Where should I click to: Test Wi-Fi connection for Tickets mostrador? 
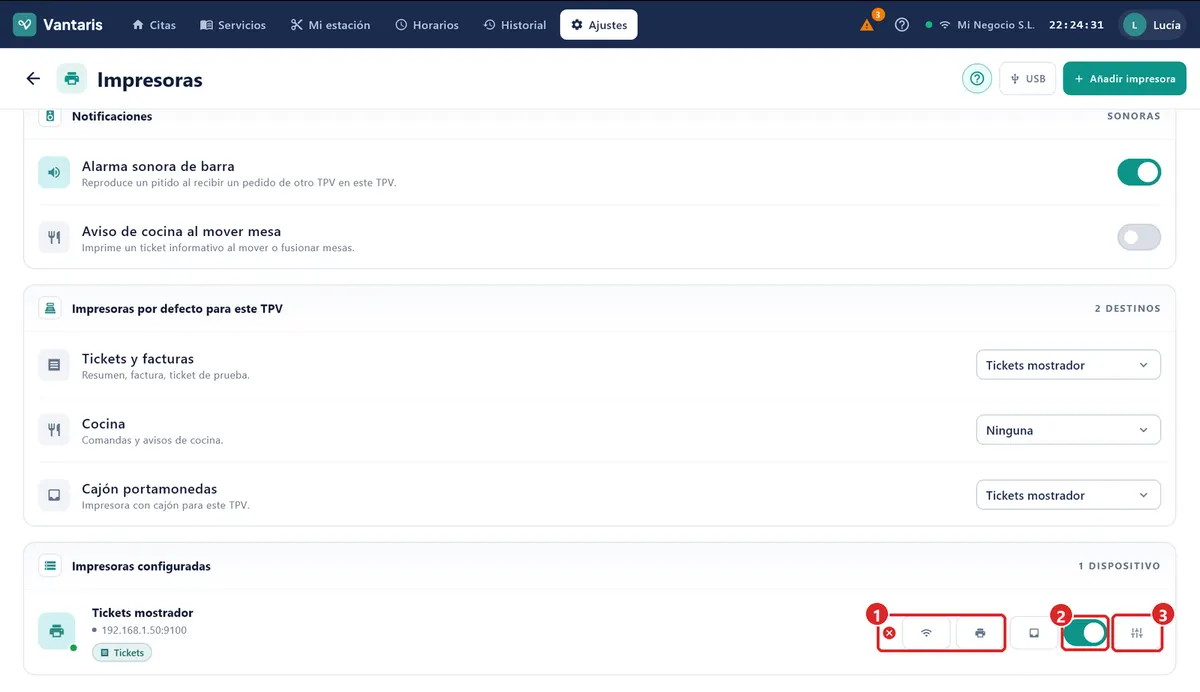927,633
